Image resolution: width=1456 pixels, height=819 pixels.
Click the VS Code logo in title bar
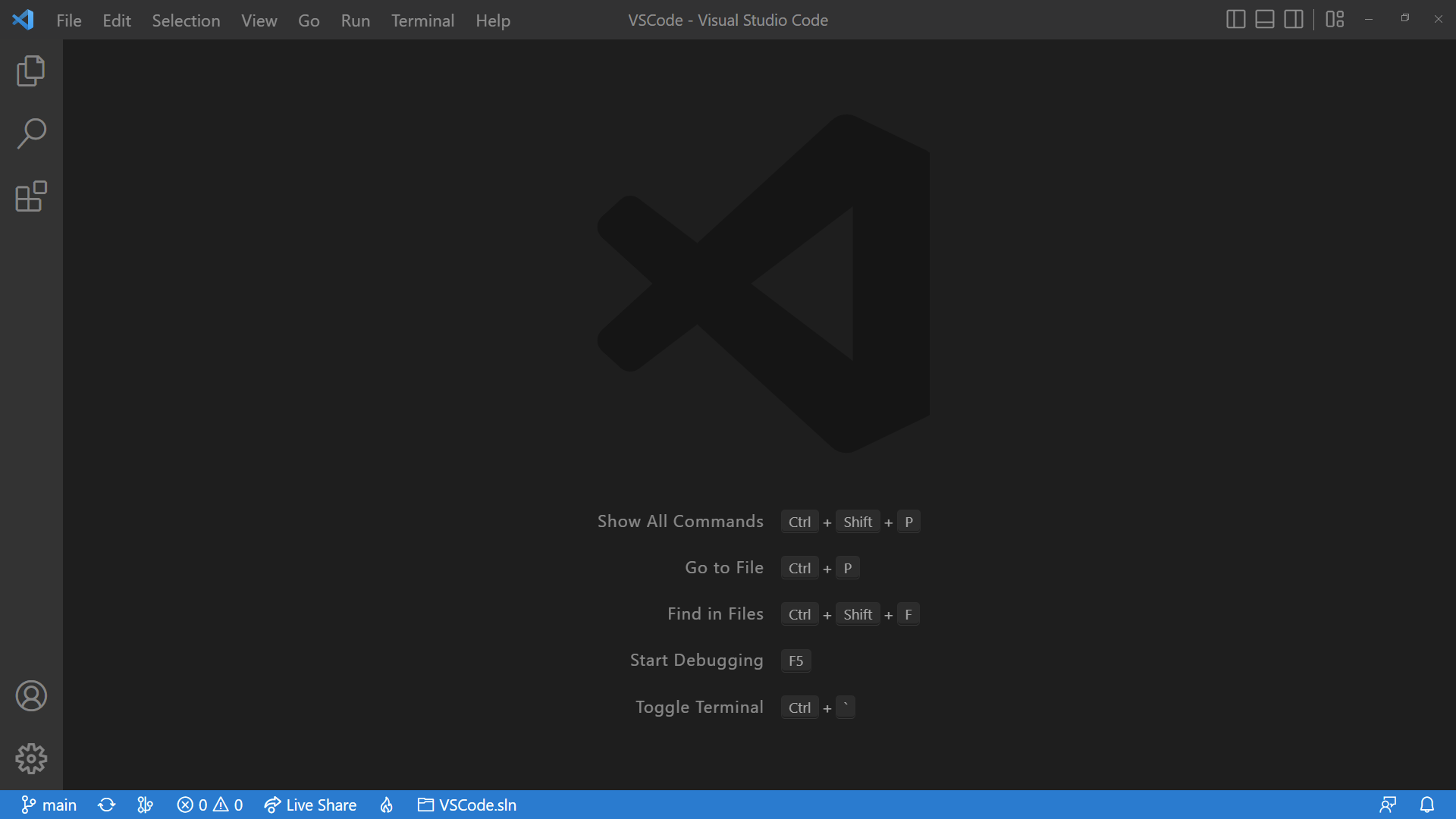pos(23,20)
